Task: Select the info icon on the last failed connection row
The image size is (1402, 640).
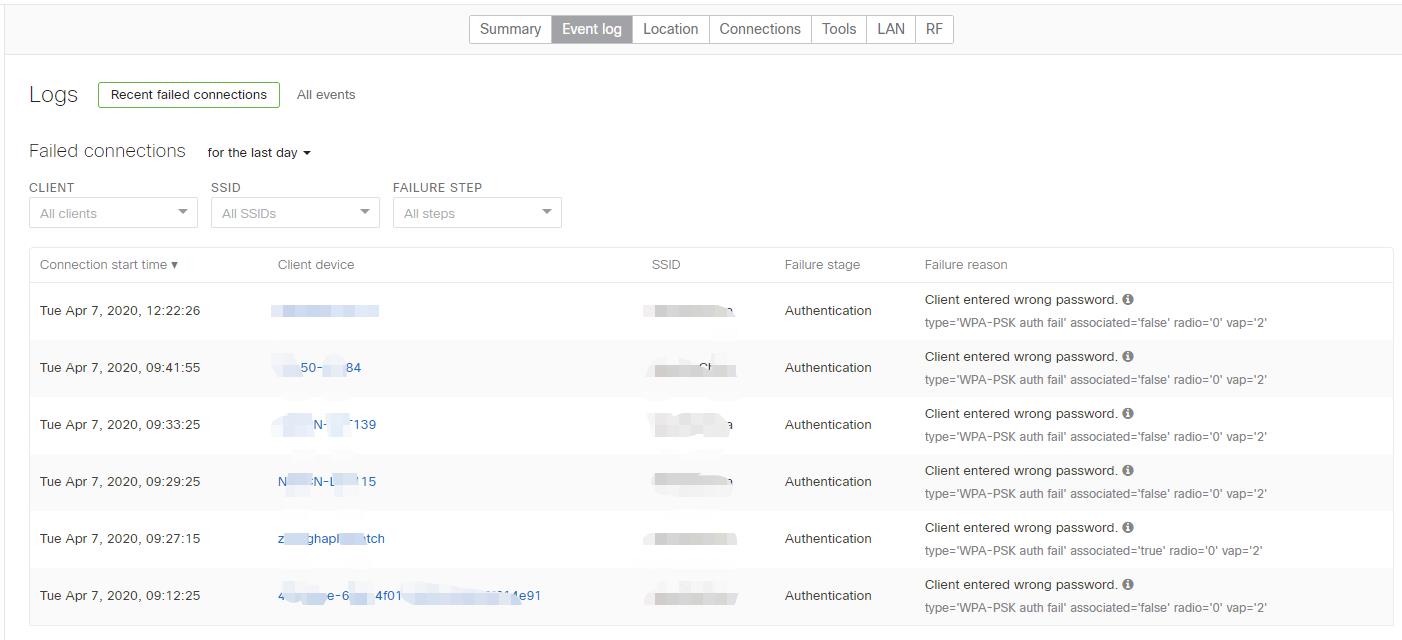Action: pos(1127,584)
